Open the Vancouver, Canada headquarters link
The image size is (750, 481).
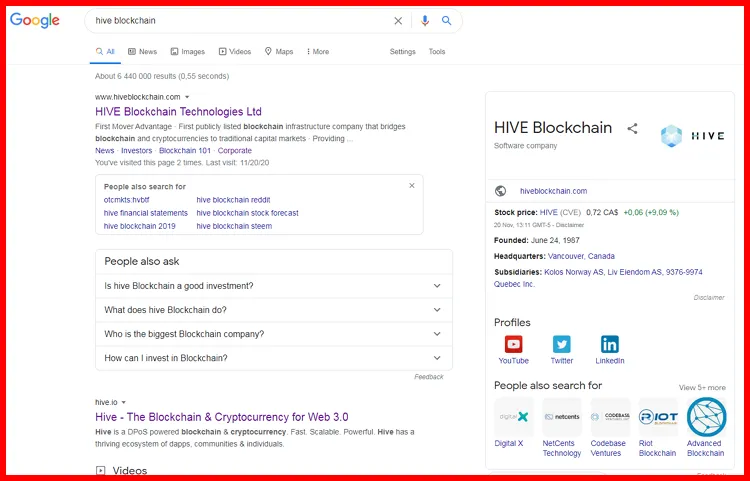[581, 256]
